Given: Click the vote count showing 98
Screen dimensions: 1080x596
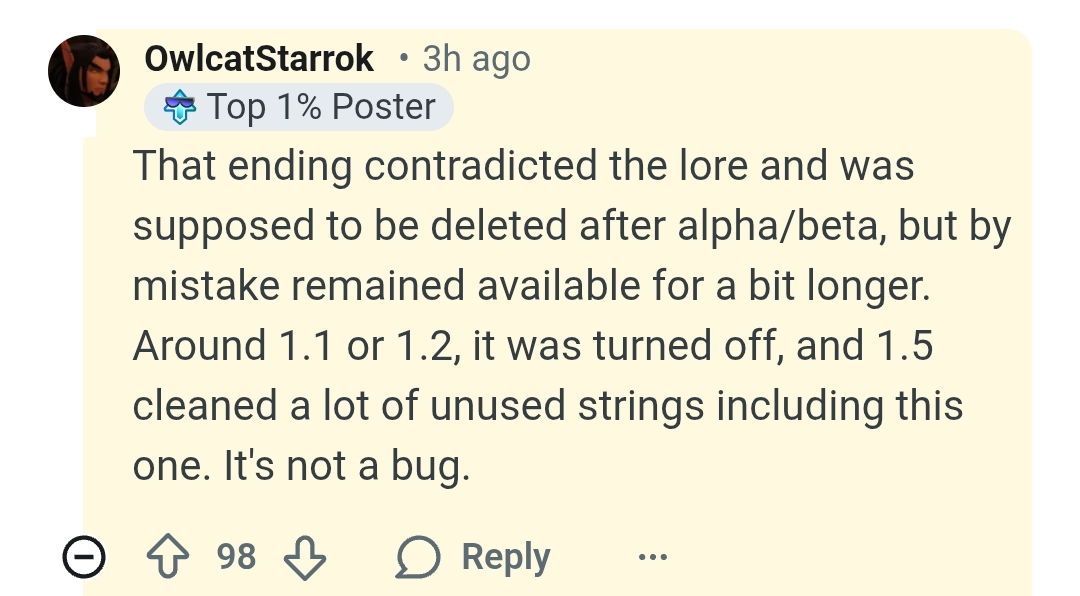Looking at the screenshot, I should [x=236, y=557].
